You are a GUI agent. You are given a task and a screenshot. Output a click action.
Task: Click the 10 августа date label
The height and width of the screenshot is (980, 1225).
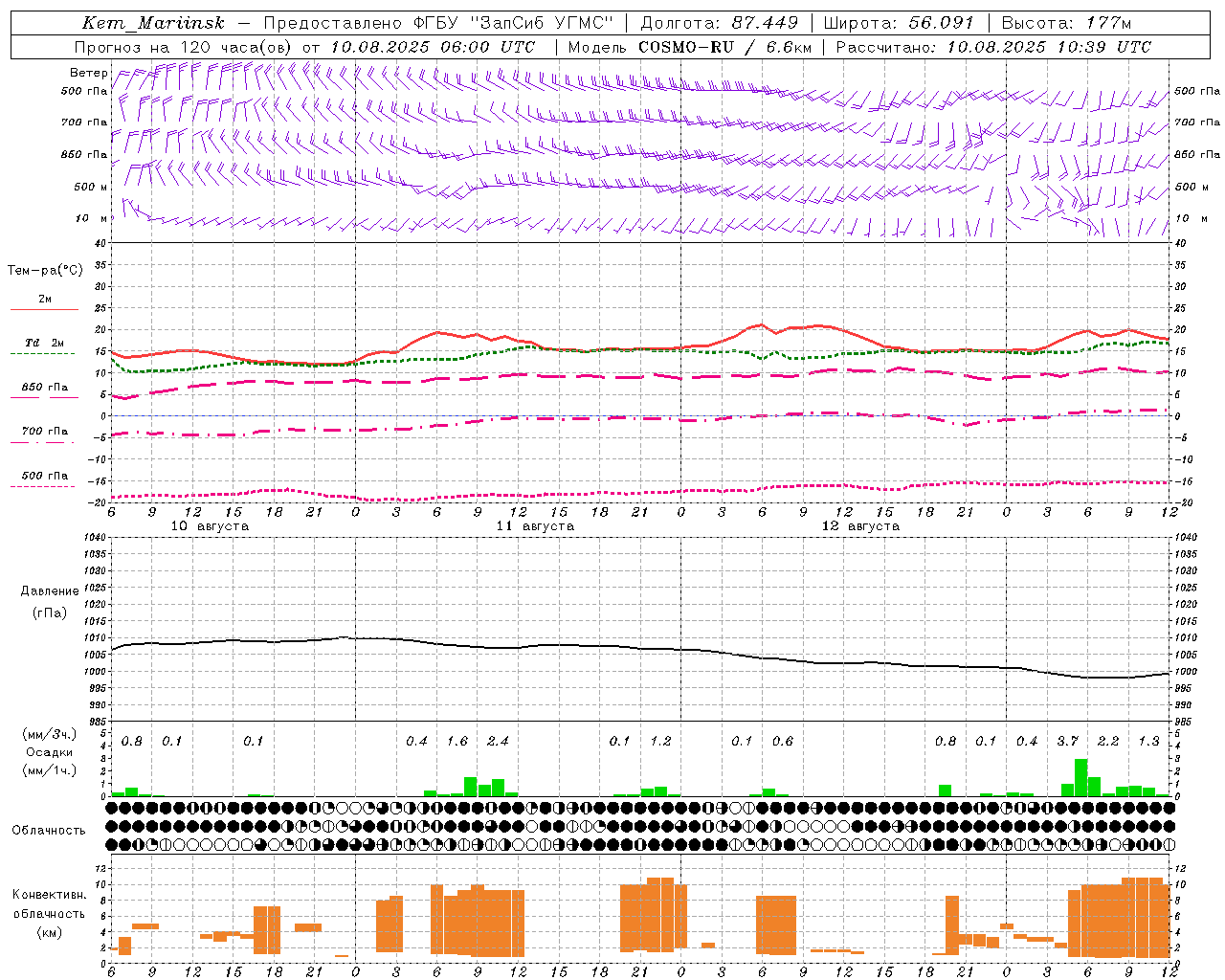pyautogui.click(x=210, y=526)
